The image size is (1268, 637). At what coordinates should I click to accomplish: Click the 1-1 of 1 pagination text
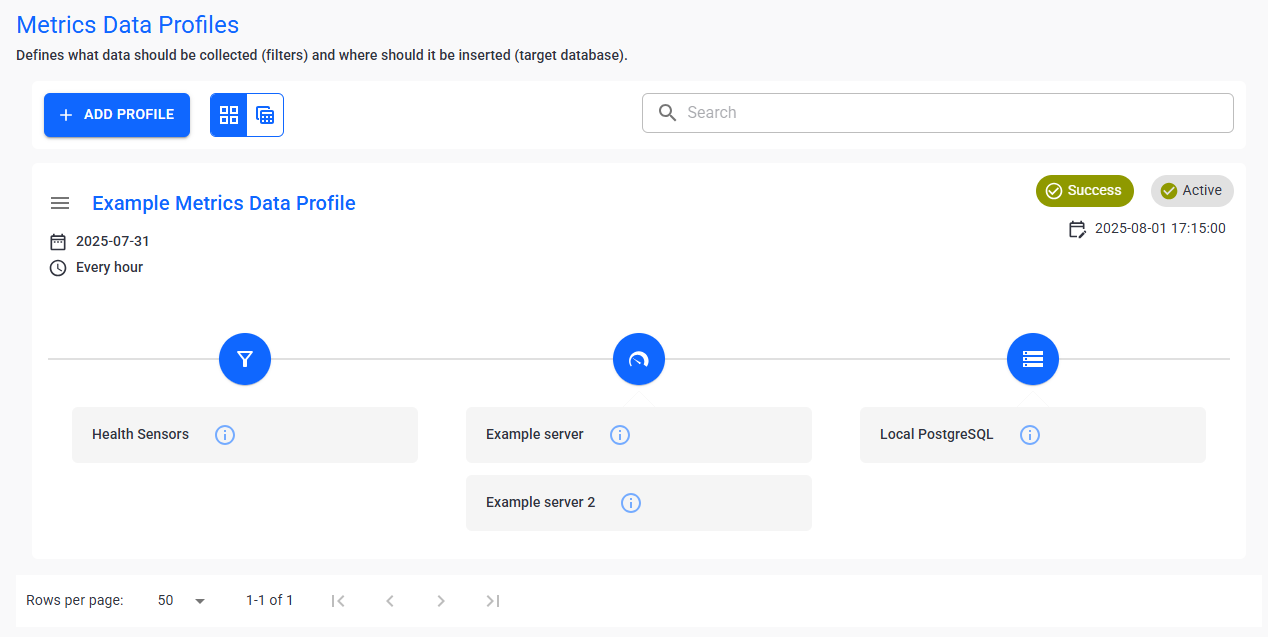coord(270,601)
